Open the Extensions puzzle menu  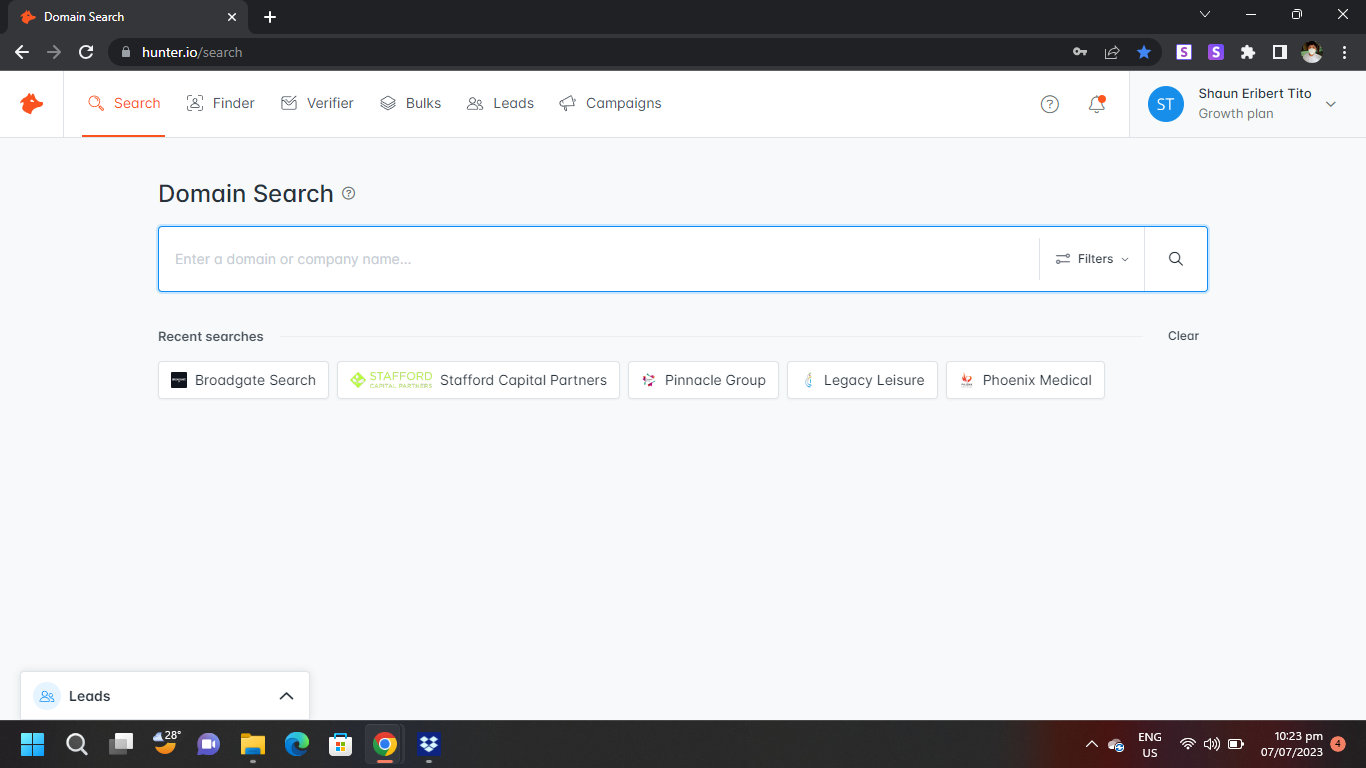click(1248, 52)
